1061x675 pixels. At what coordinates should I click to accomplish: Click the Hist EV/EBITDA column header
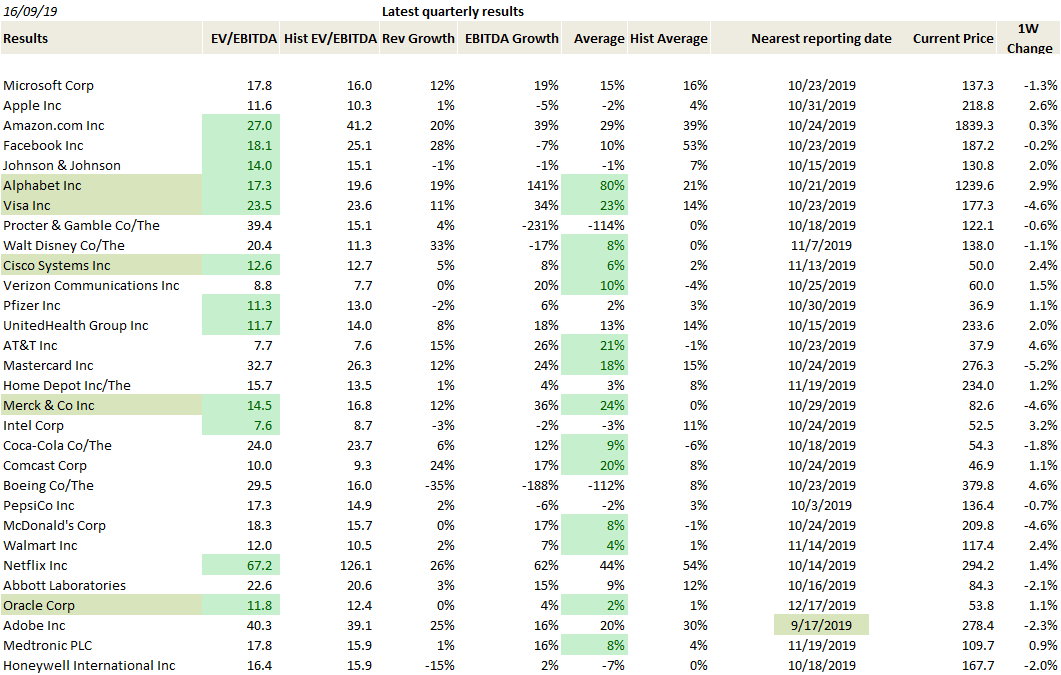pos(330,39)
